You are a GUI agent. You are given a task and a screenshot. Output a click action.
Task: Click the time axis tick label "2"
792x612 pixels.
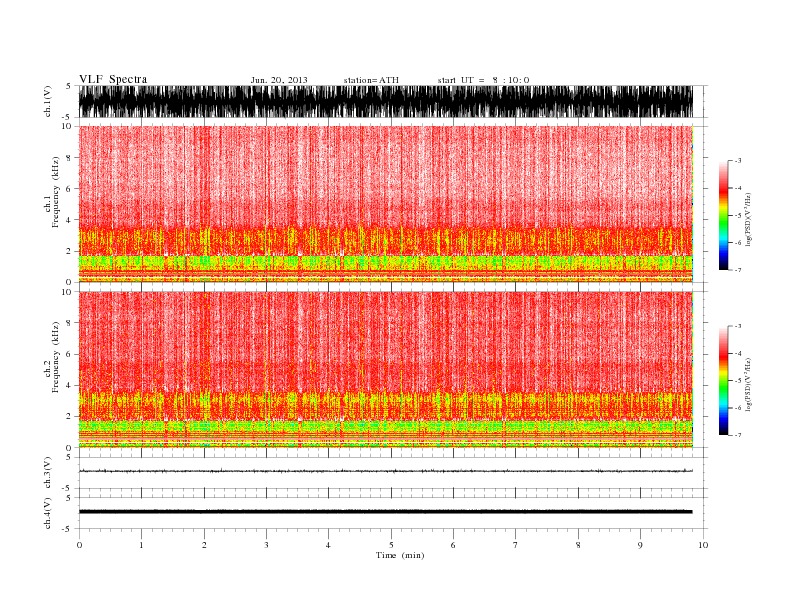[204, 545]
